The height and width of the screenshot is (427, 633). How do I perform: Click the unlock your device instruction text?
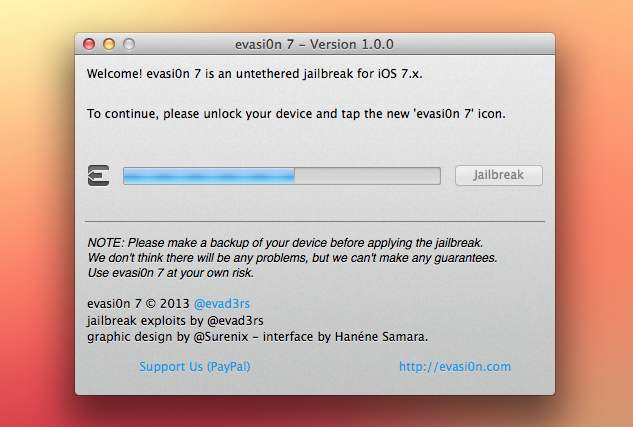(x=296, y=114)
